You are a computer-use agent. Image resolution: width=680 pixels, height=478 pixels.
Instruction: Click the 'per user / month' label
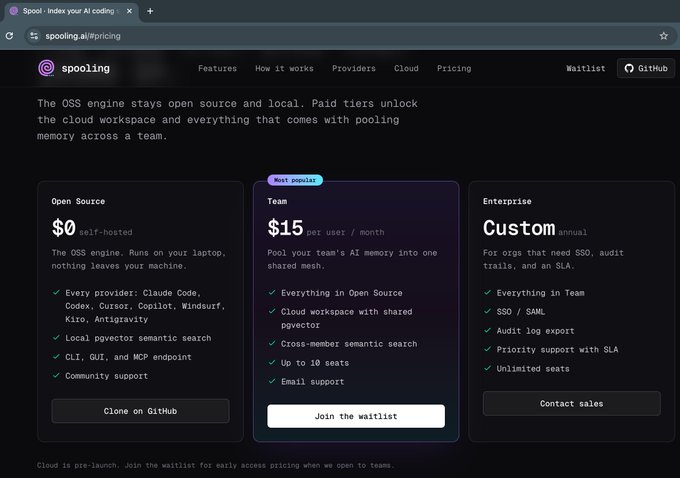point(345,232)
